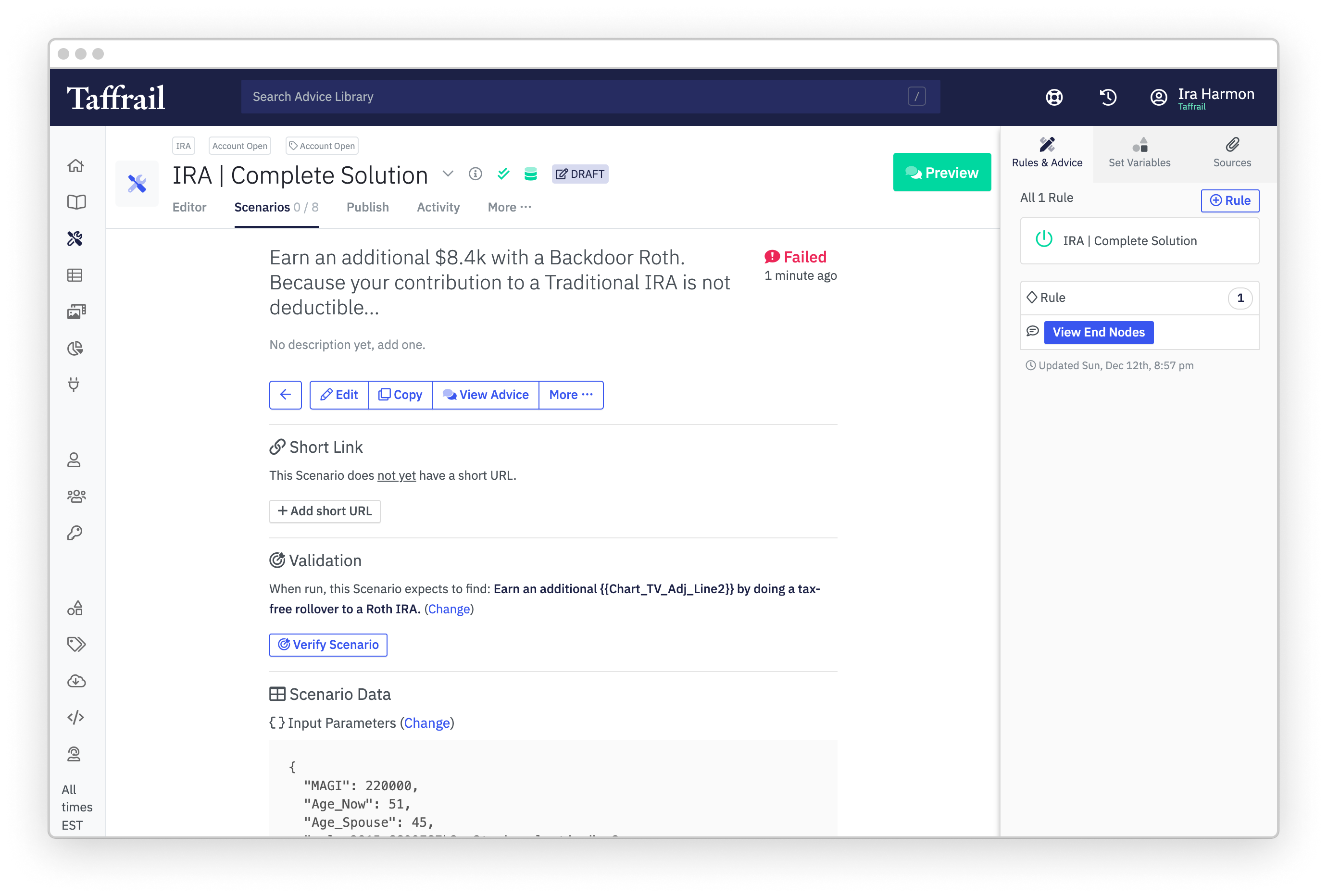Click the green double-check status icon
The height and width of the screenshot is (896, 1327).
point(503,174)
